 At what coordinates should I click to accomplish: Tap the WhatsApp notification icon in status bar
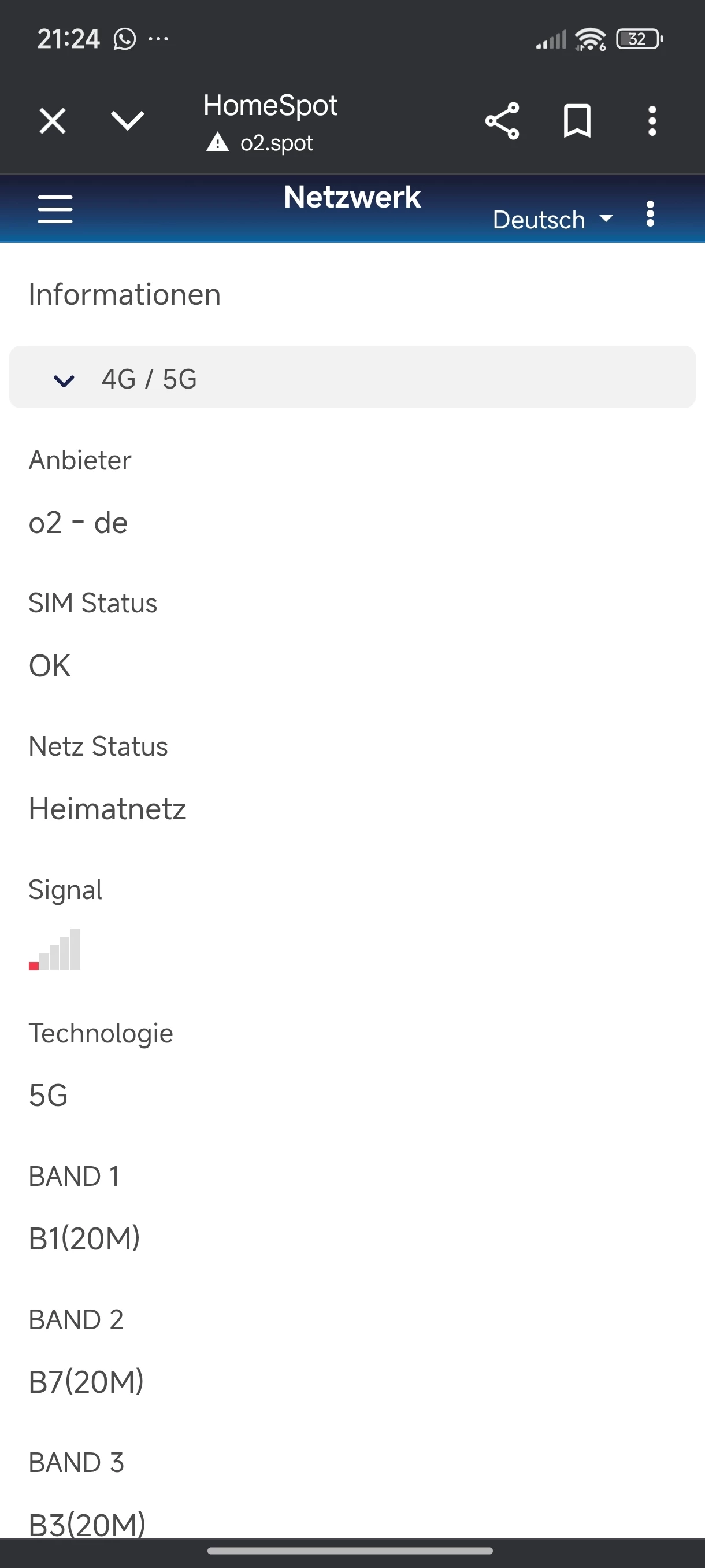pos(125,39)
